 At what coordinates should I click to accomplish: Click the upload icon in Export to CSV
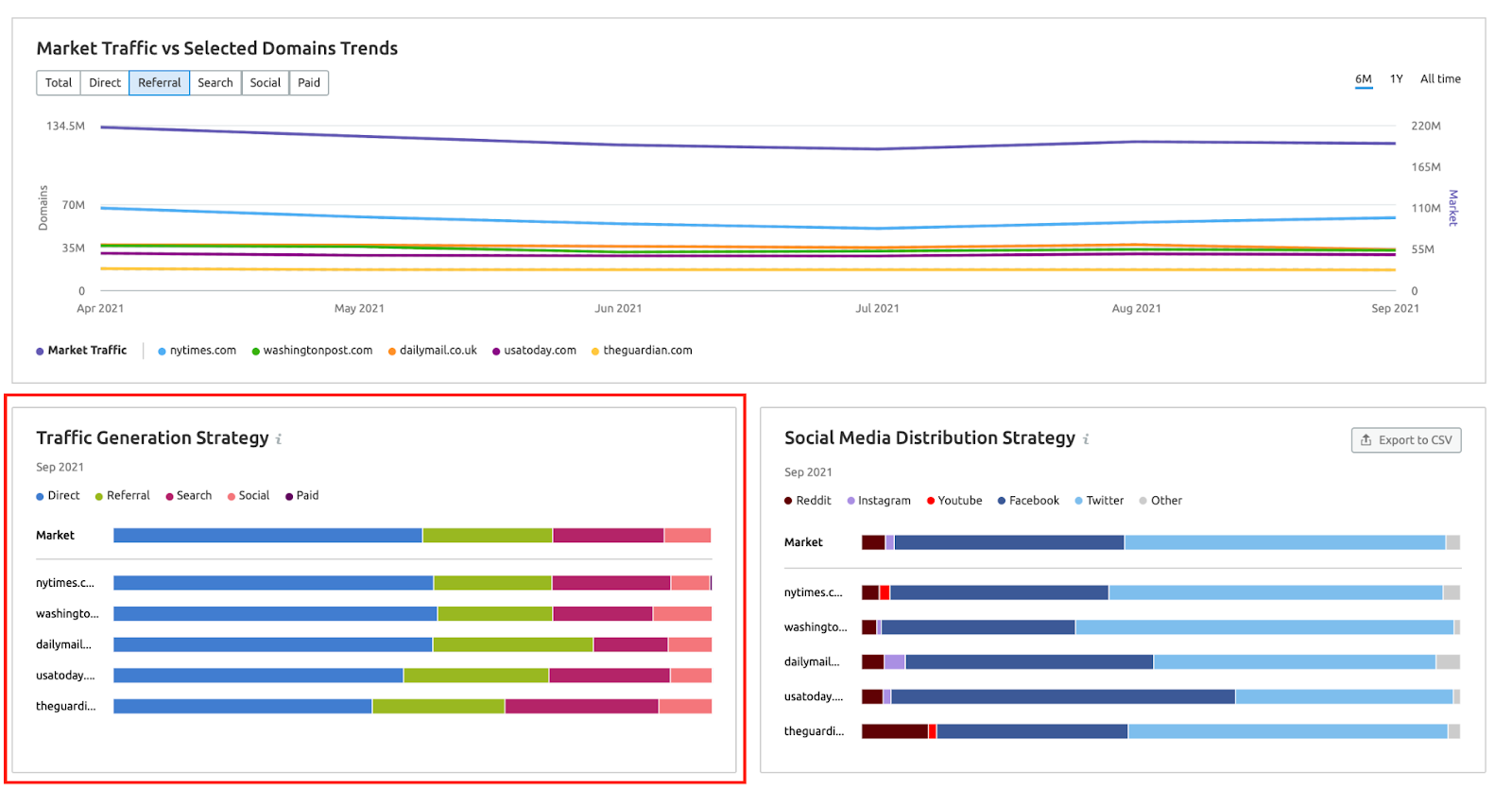tap(1366, 440)
